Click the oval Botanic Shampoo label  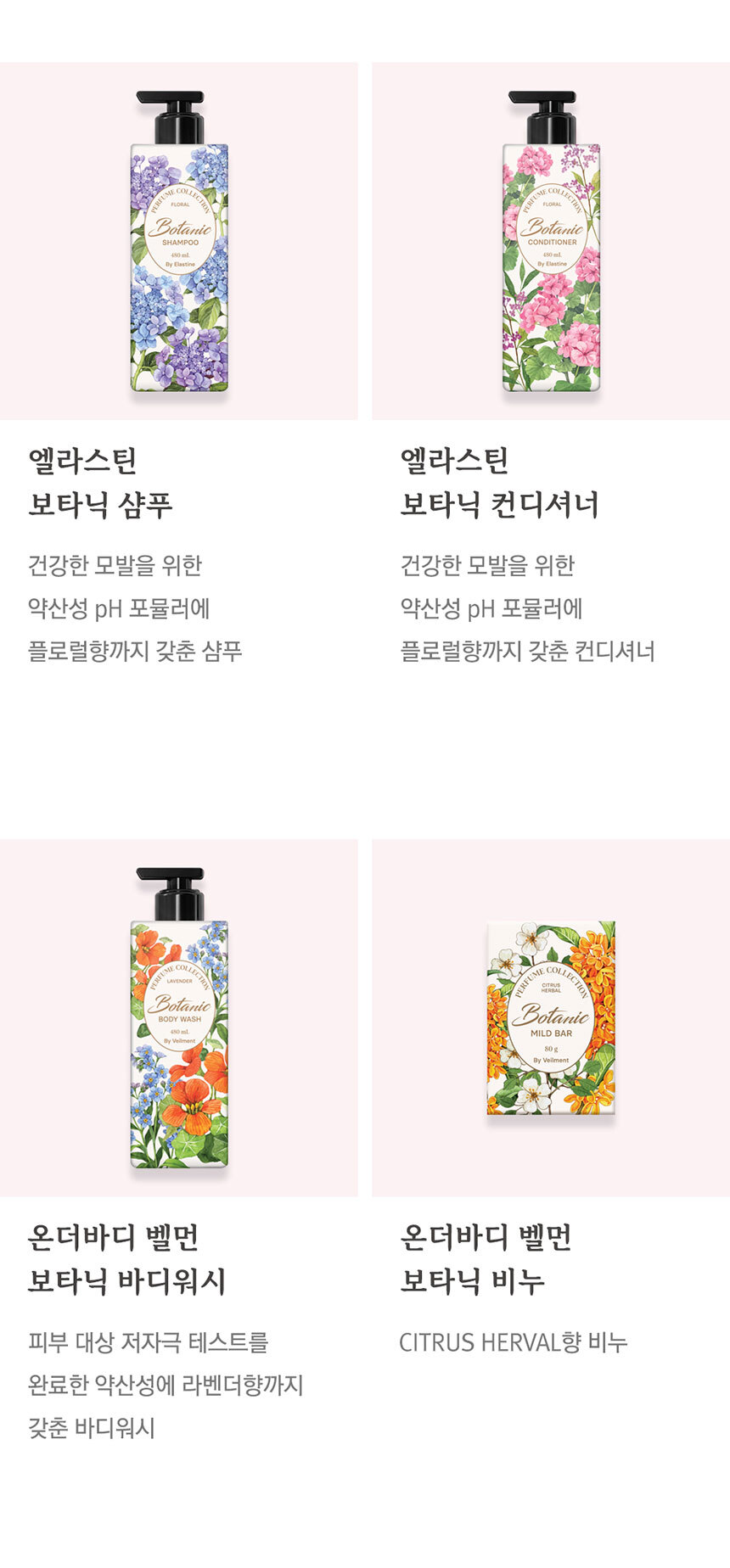[179, 229]
